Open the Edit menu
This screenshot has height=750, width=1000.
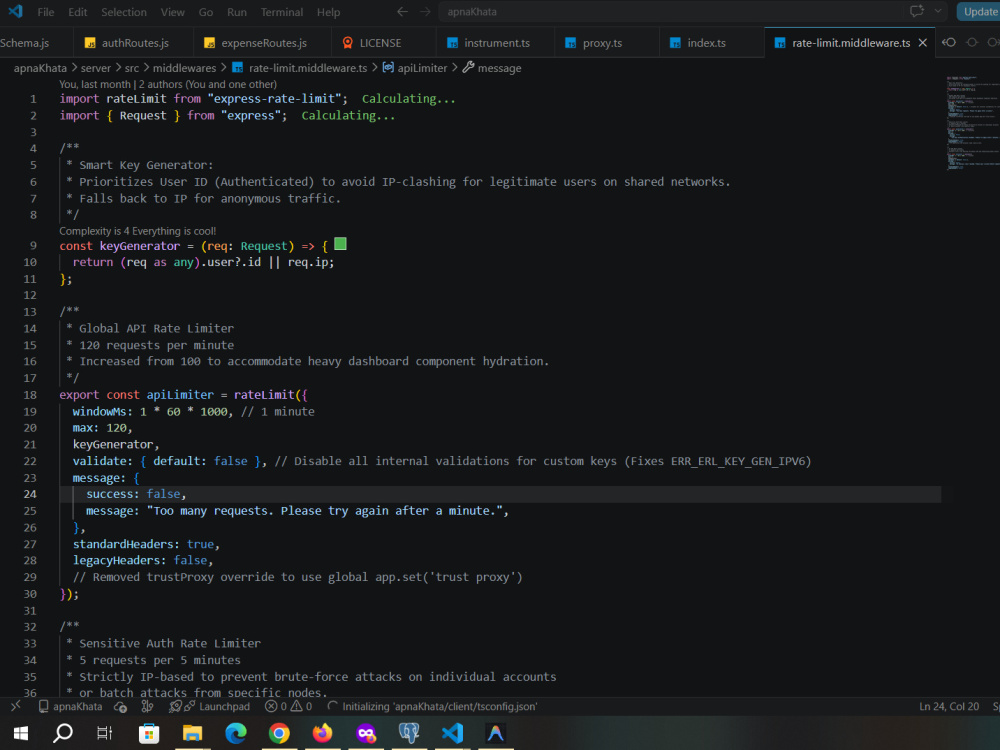tap(78, 12)
